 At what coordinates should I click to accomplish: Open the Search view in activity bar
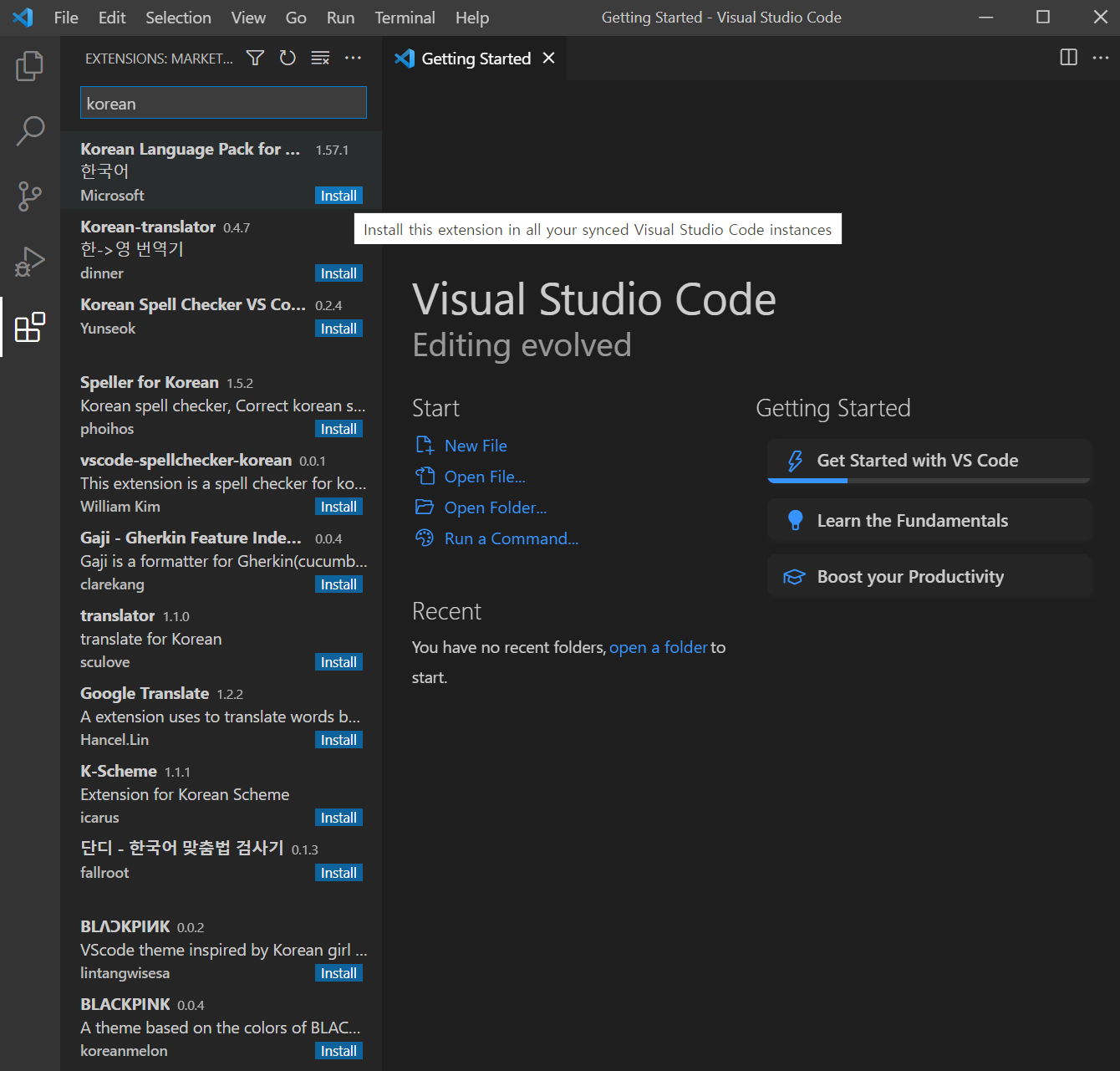pyautogui.click(x=29, y=131)
